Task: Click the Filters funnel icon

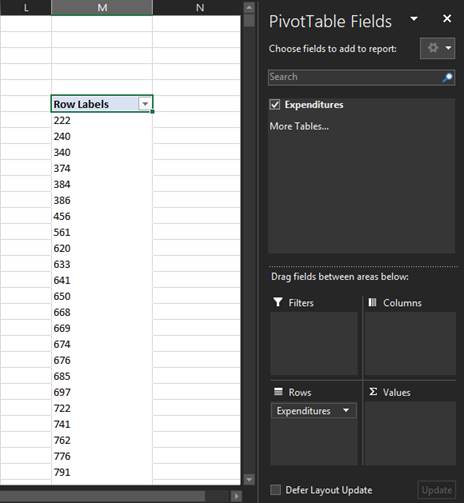Action: pos(278,302)
